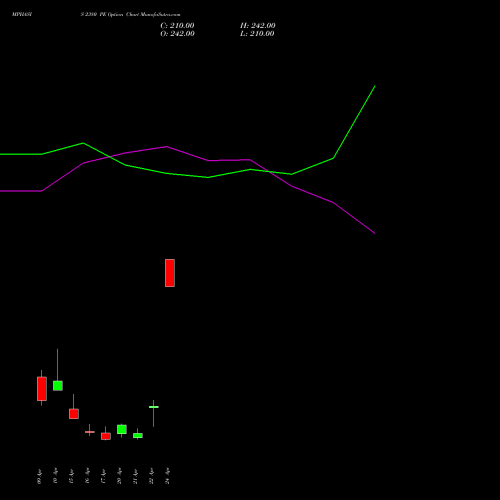Select the small red candle for 17 Apr
Screen dimensions: 500x500
(x=106, y=436)
